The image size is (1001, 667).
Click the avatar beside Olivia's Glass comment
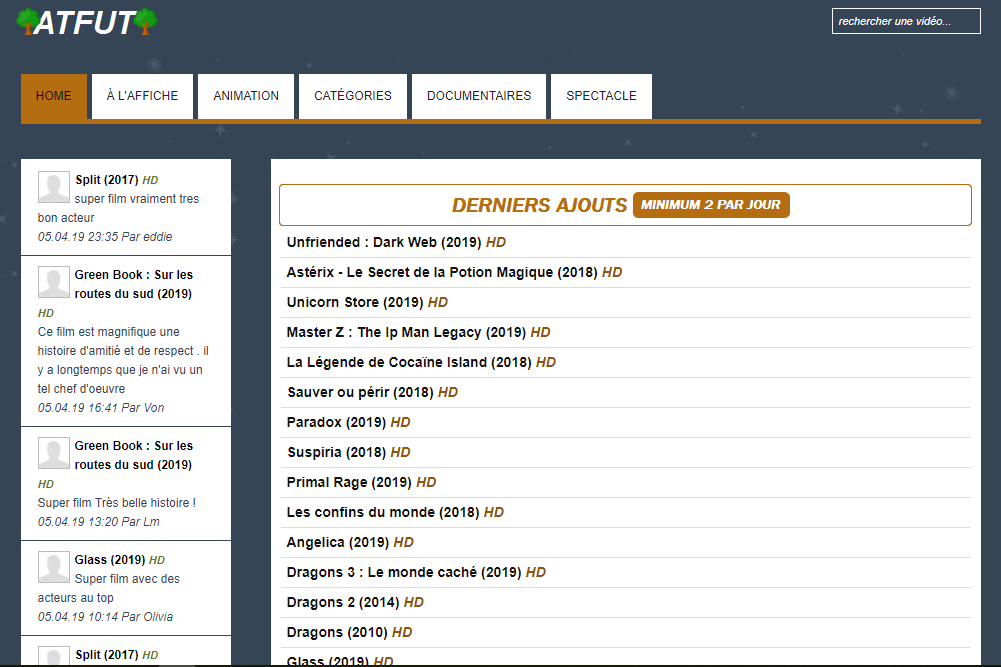pyautogui.click(x=54, y=567)
